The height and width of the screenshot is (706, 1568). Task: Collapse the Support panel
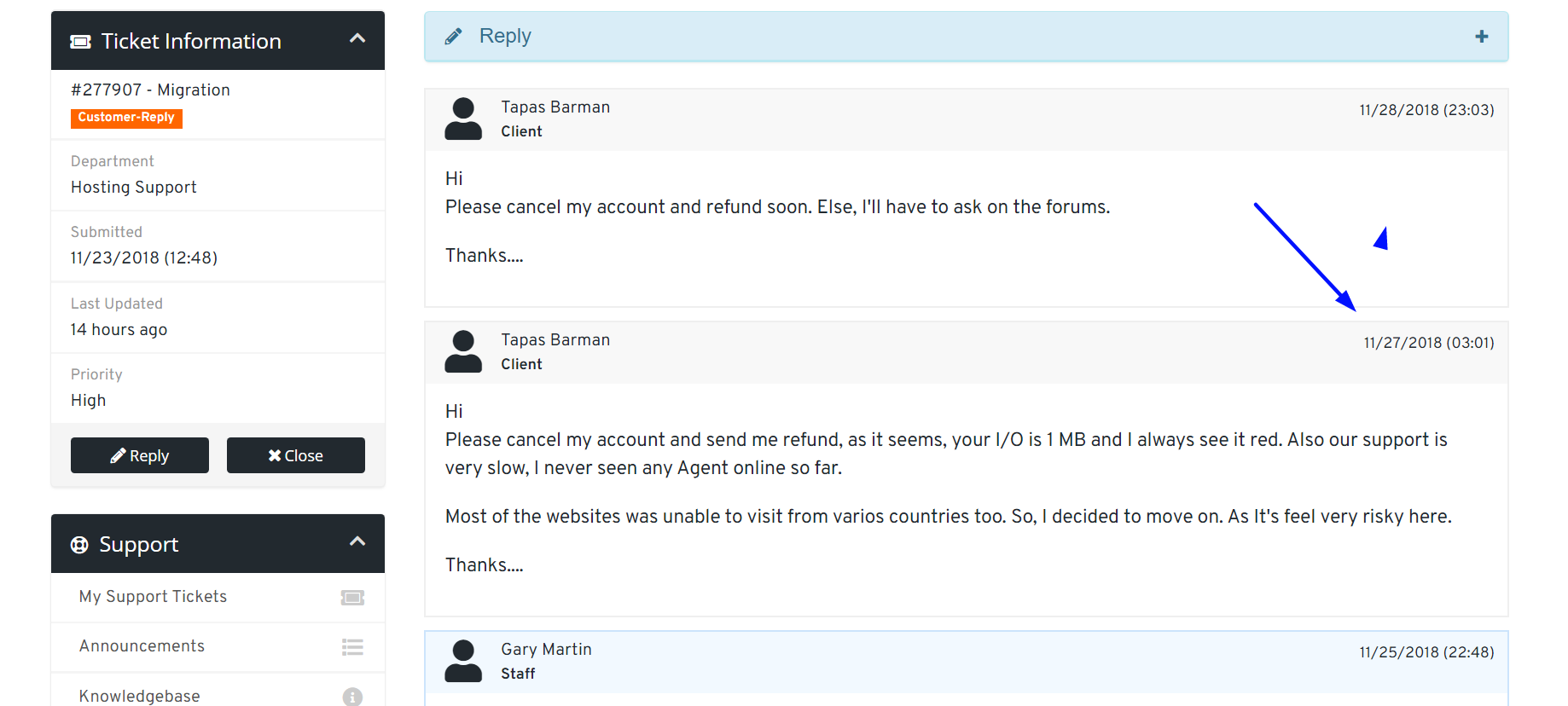coord(357,542)
